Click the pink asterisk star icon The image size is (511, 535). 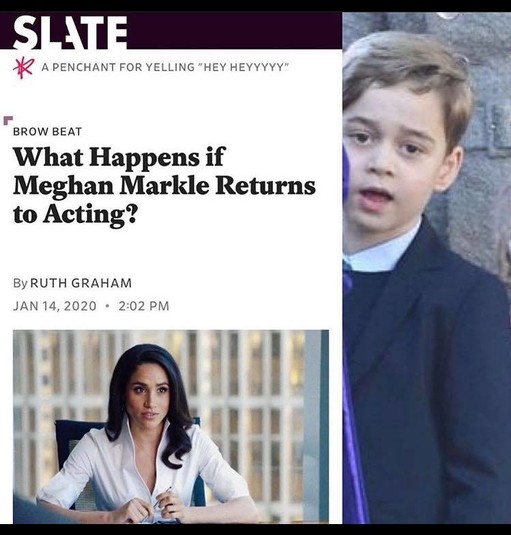click(x=24, y=67)
